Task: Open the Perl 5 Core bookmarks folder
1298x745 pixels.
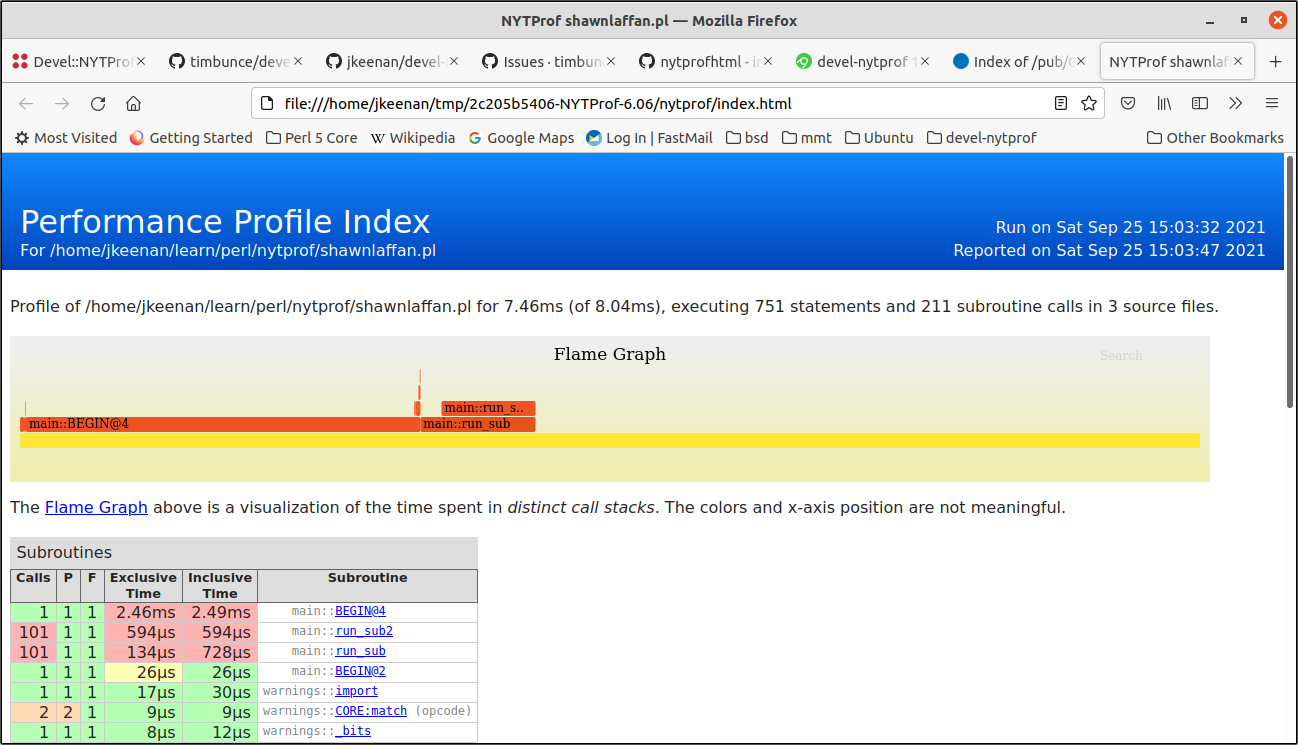Action: click(311, 138)
